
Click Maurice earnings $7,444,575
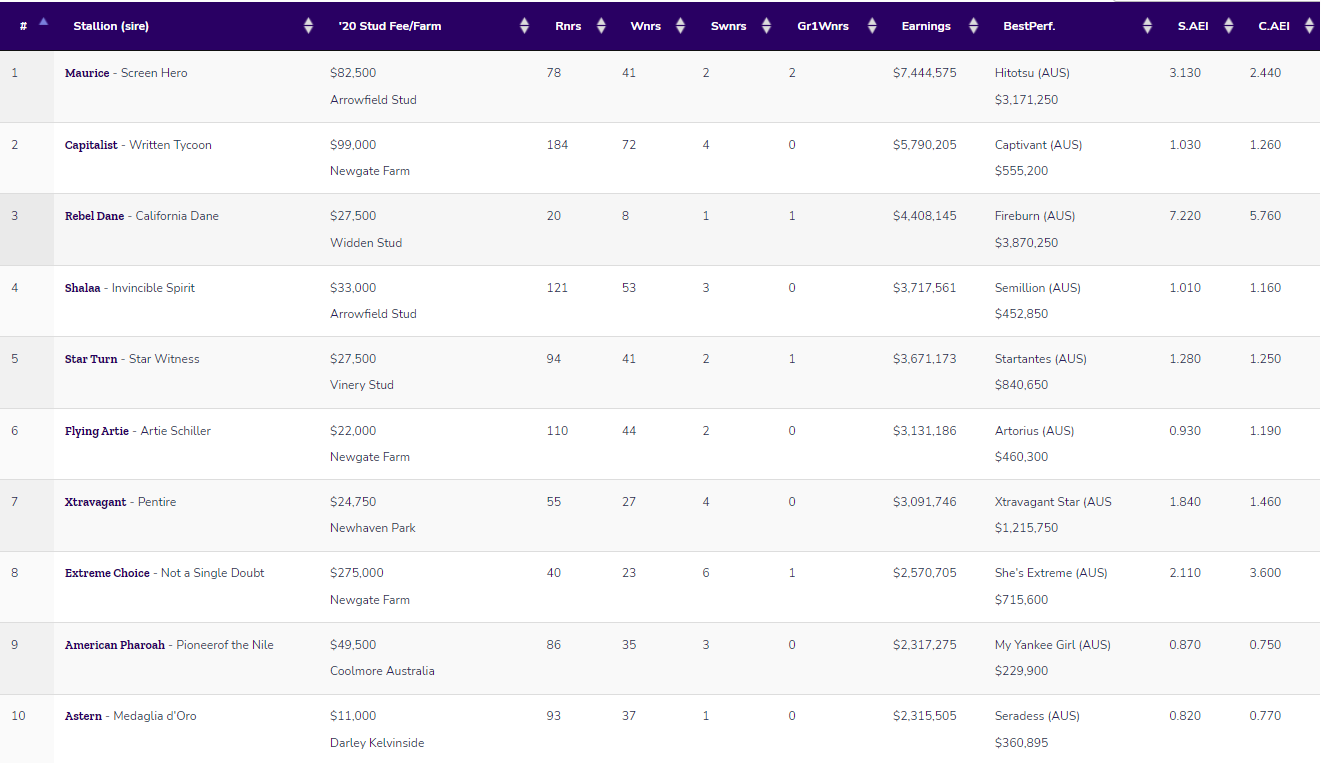[925, 73]
